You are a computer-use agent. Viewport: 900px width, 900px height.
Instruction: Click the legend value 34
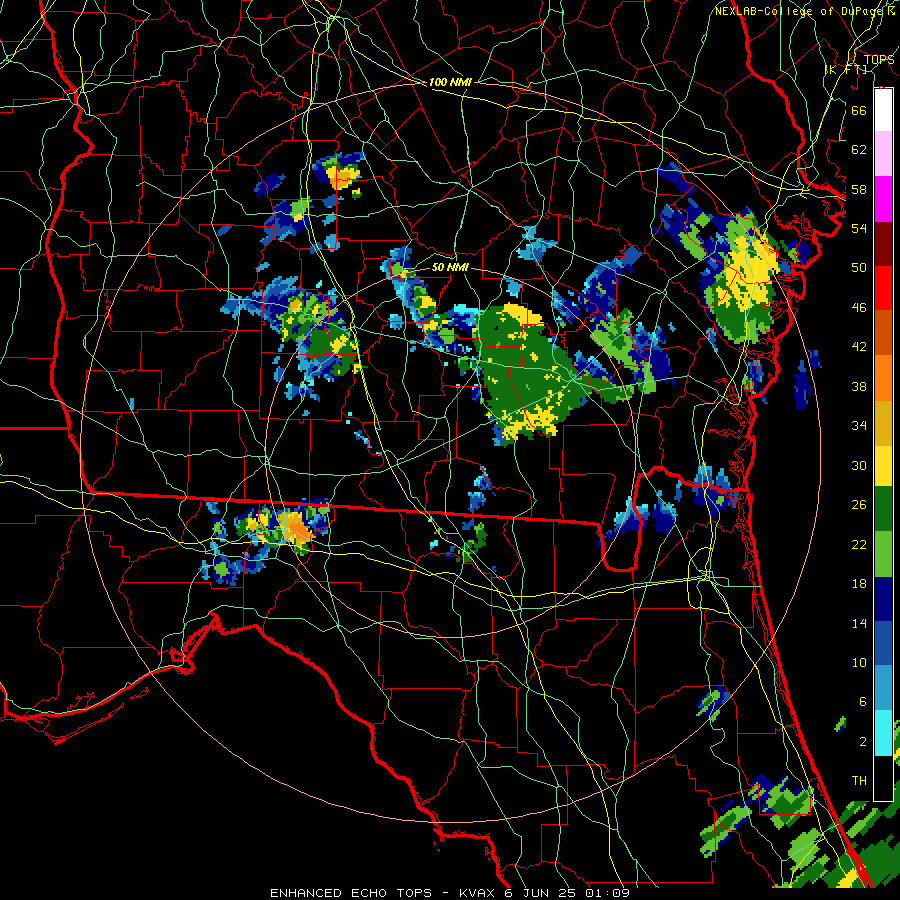pos(859,426)
